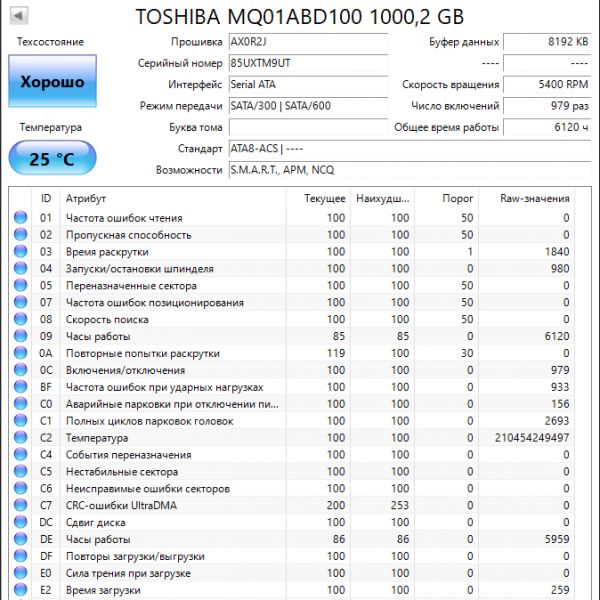Select the Частота ошибок позиционирования row

click(292, 302)
